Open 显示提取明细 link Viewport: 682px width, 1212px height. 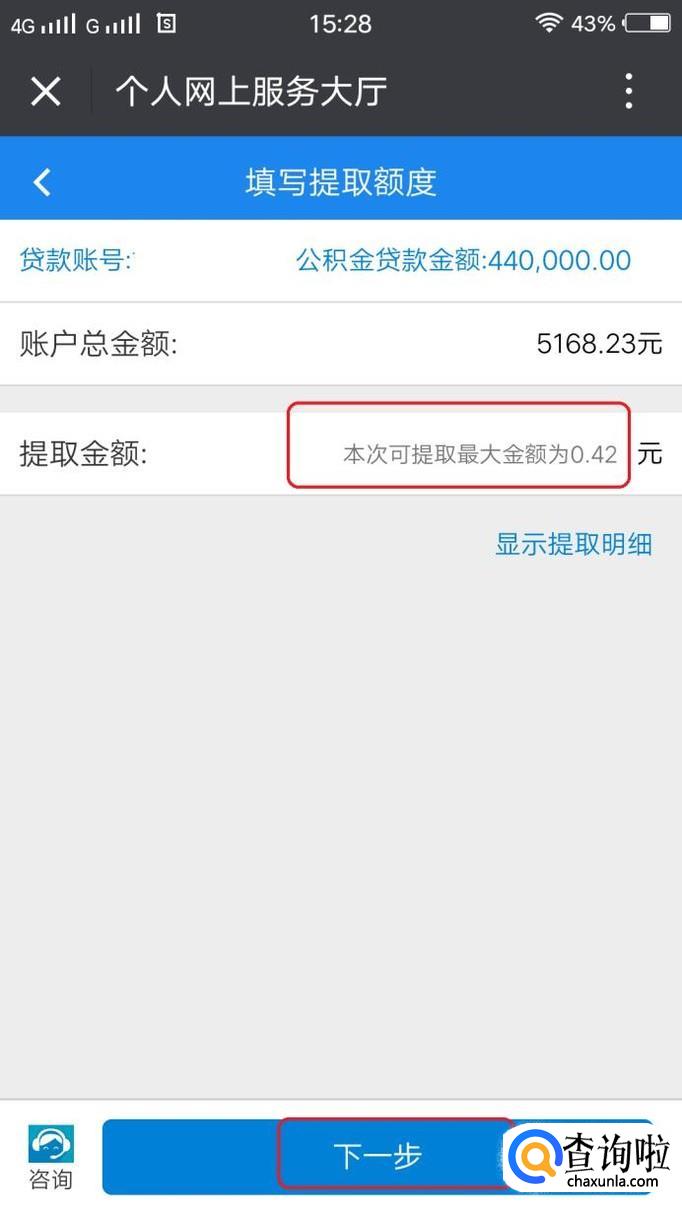[573, 544]
